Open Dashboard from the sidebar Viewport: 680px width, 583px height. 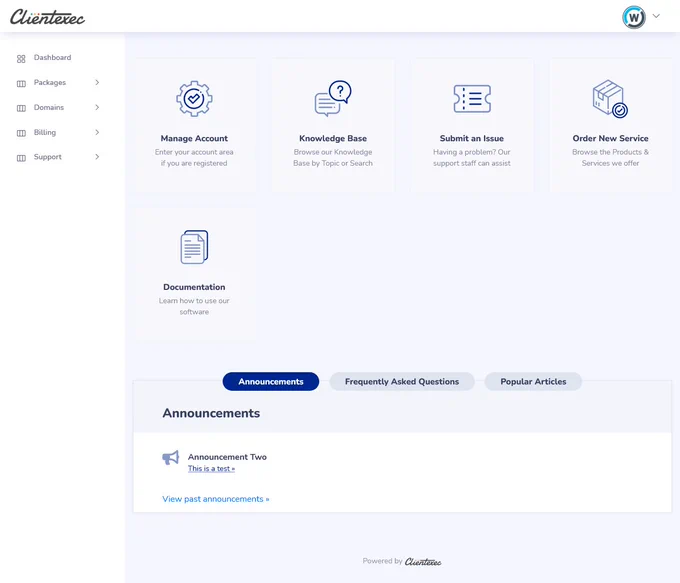click(x=52, y=57)
